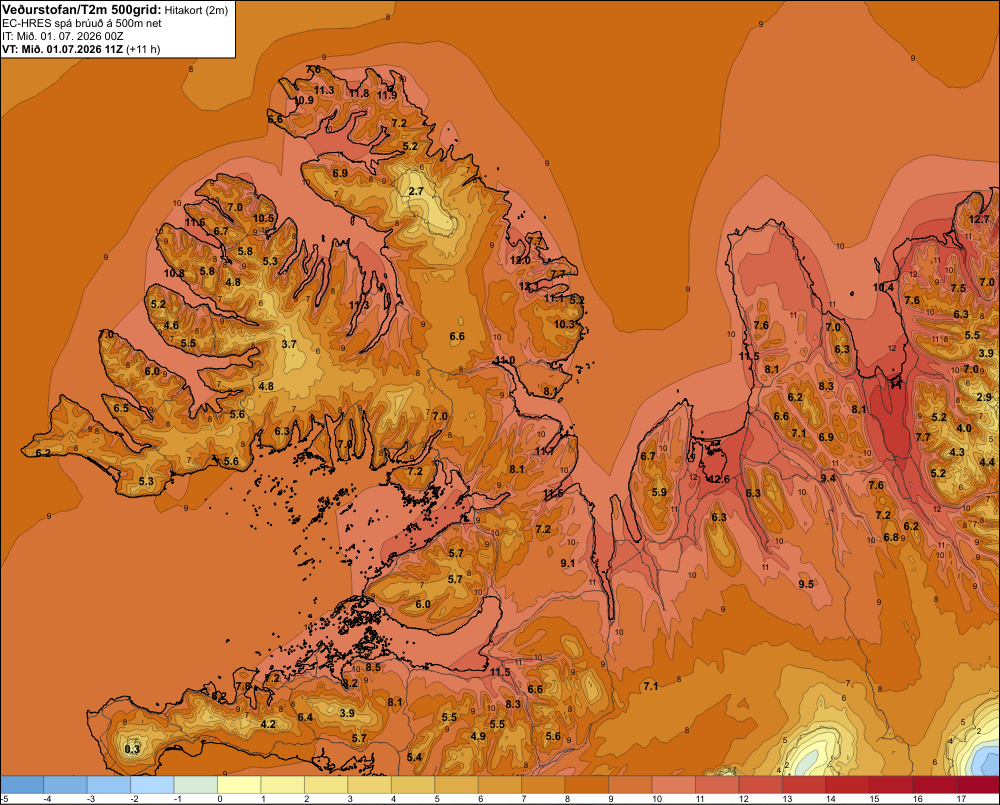This screenshot has height=805, width=1000.
Task: Click the temperature value '8.5' on the map
Action: coord(373,667)
